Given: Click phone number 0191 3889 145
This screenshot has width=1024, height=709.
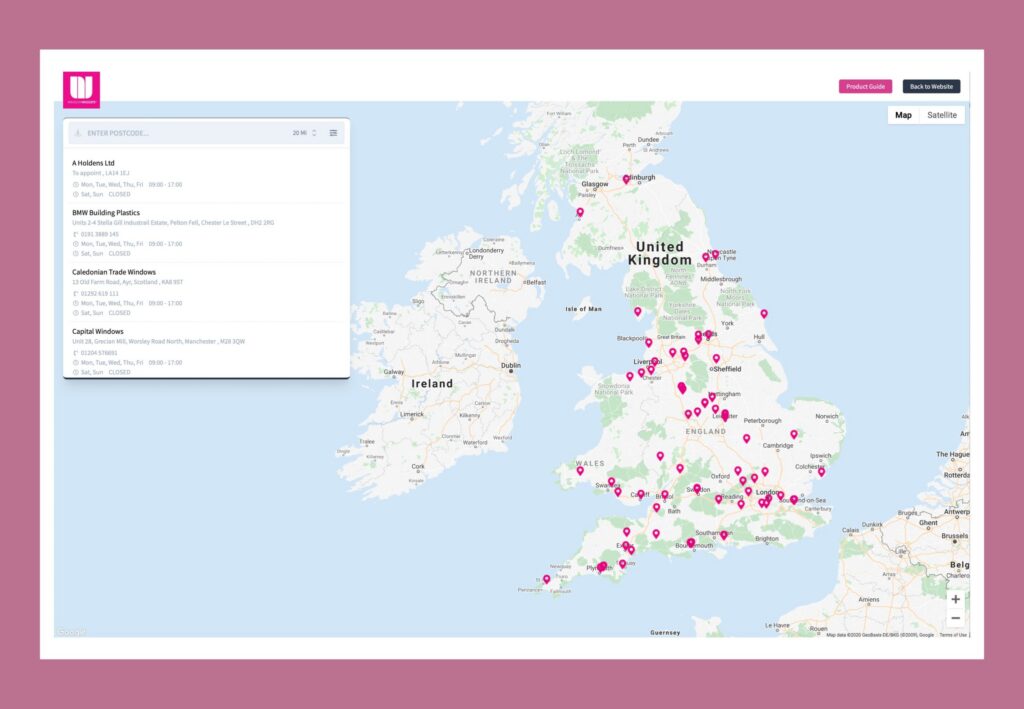Looking at the screenshot, I should 99,234.
